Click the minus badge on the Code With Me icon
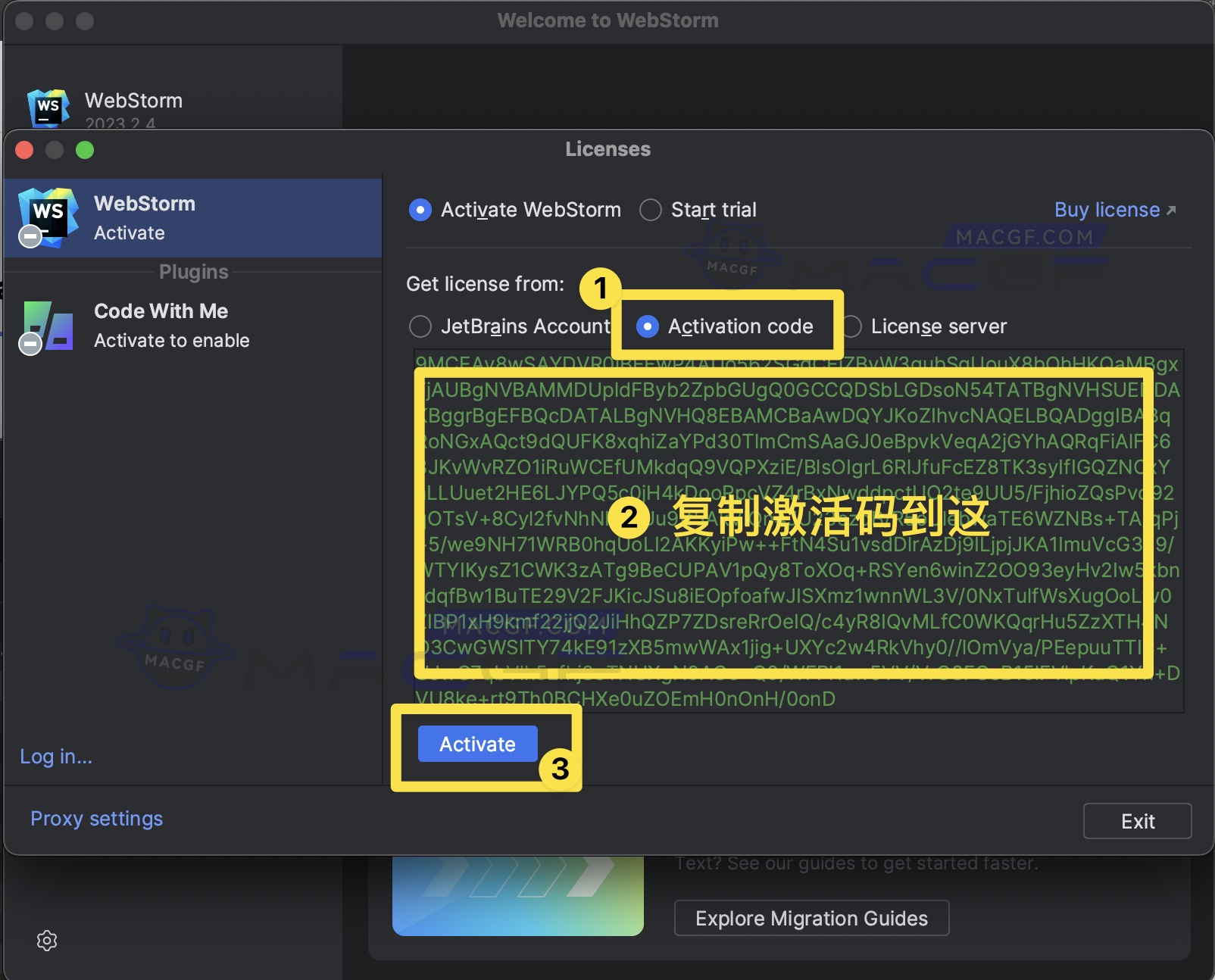 tap(30, 343)
